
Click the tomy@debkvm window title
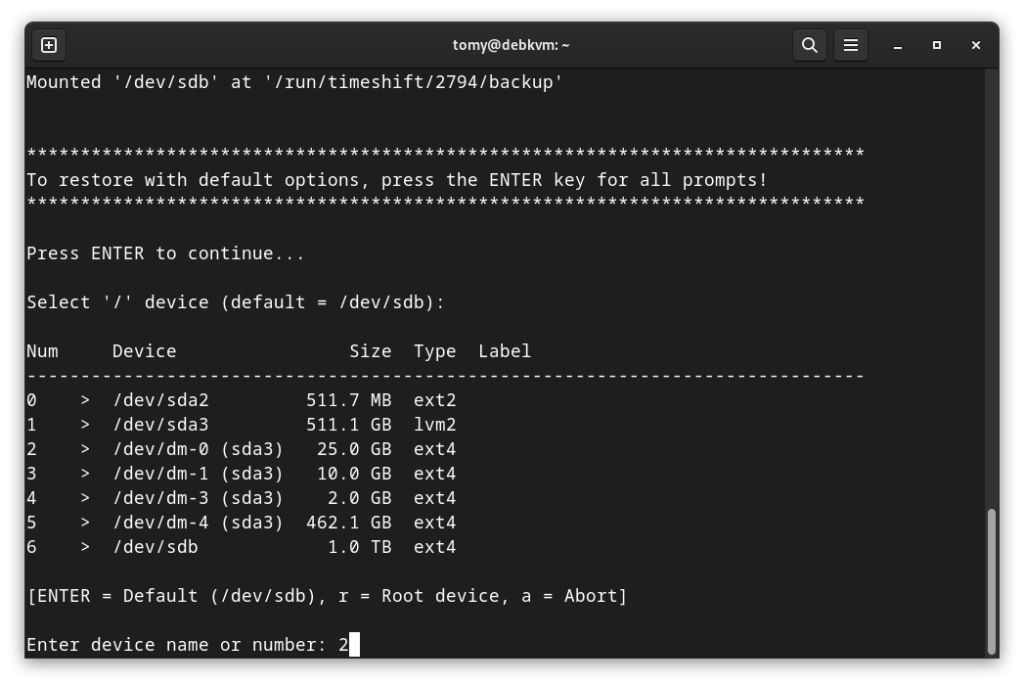[511, 45]
